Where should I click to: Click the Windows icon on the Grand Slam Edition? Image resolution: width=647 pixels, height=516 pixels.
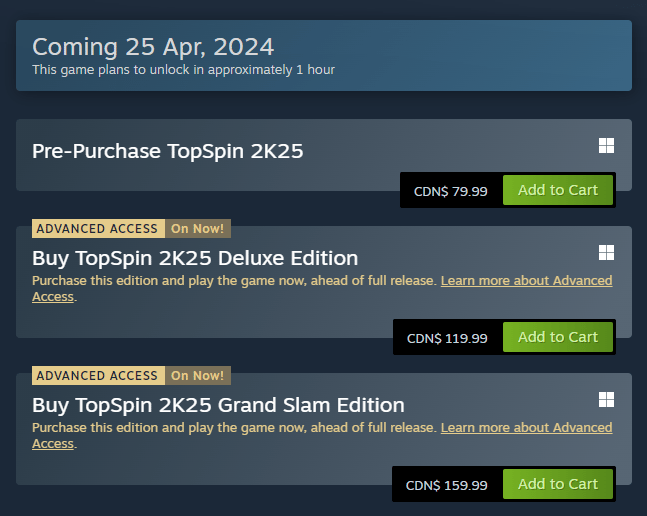pyautogui.click(x=606, y=399)
